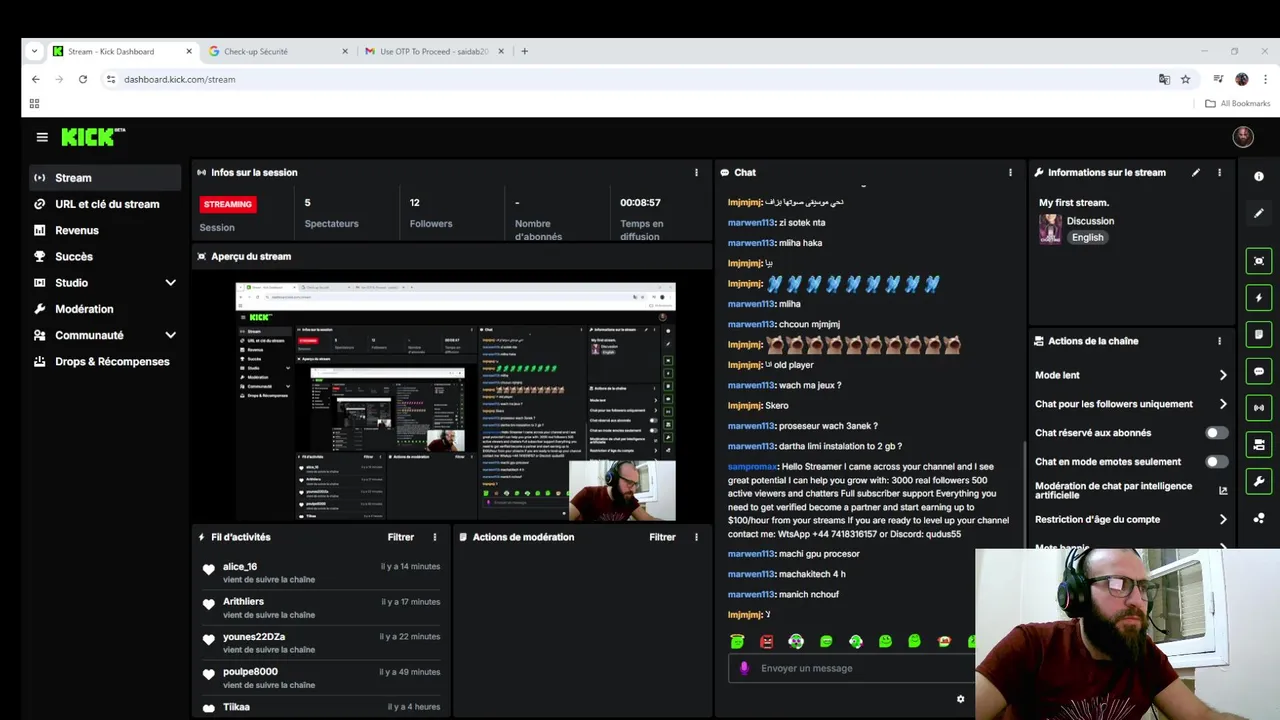Toggle the note panel icon in the right rail
This screenshot has width=1280, height=720.
point(1259,334)
